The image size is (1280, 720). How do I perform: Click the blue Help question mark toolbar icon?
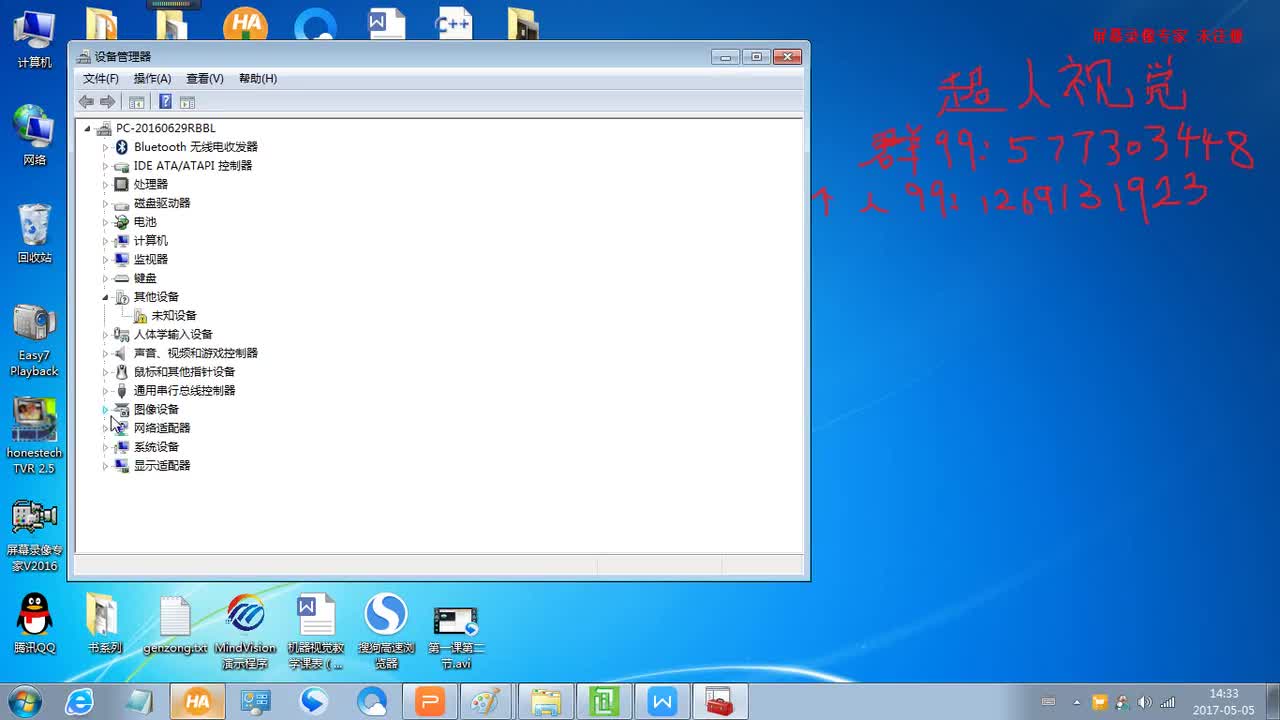[165, 102]
